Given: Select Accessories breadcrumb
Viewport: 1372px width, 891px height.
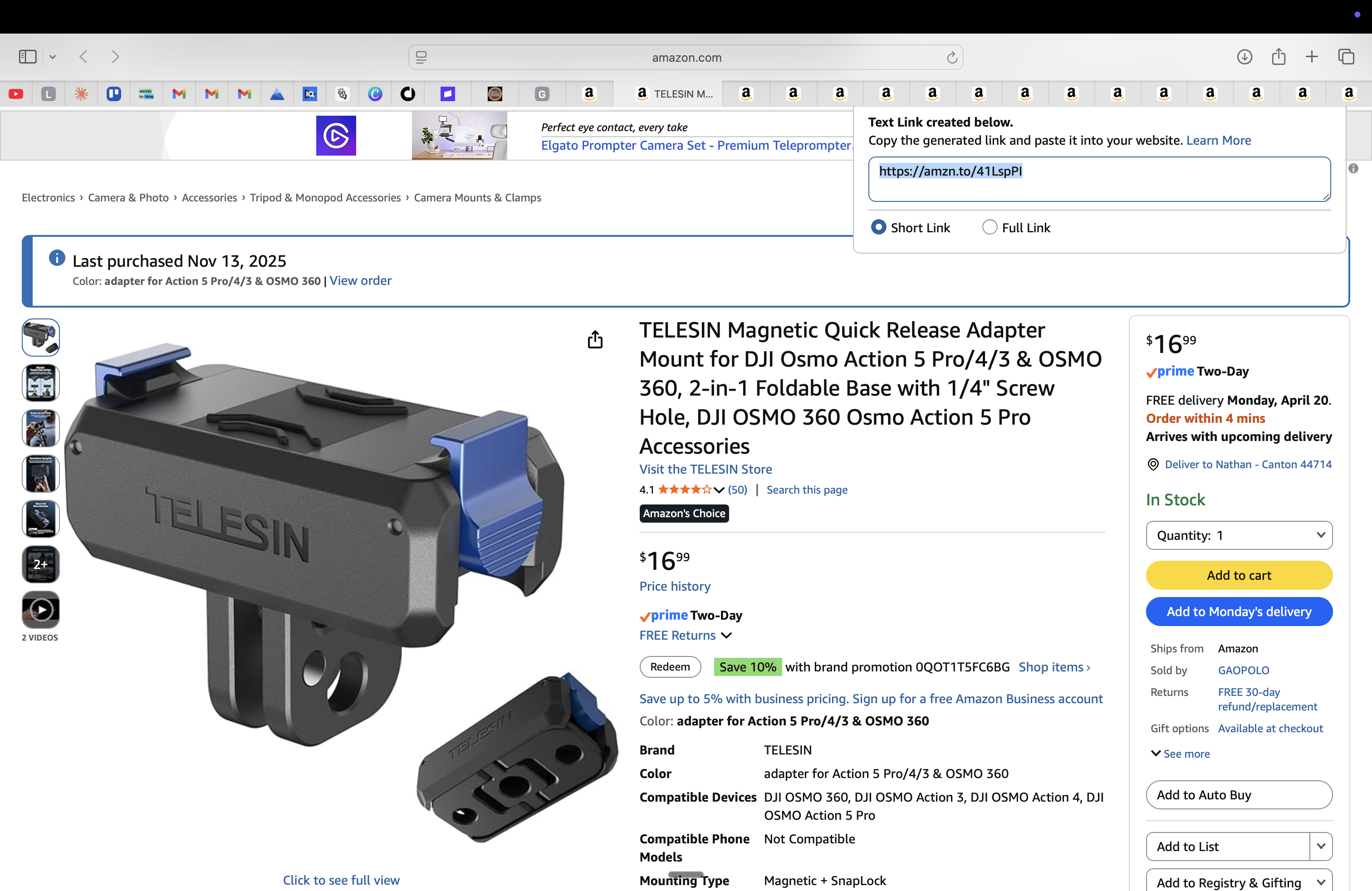Looking at the screenshot, I should pos(209,198).
